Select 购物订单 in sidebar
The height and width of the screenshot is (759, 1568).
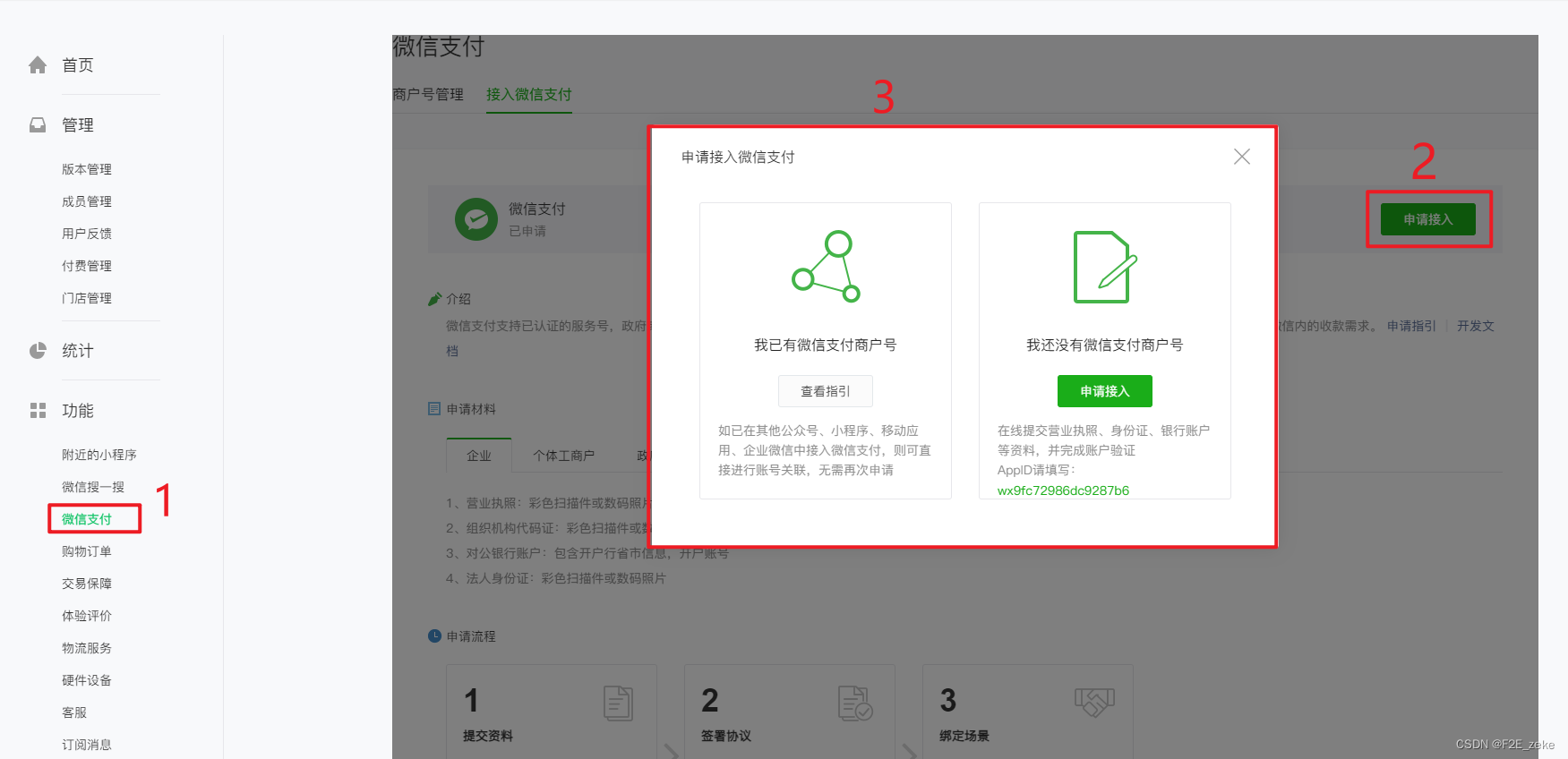tap(87, 551)
